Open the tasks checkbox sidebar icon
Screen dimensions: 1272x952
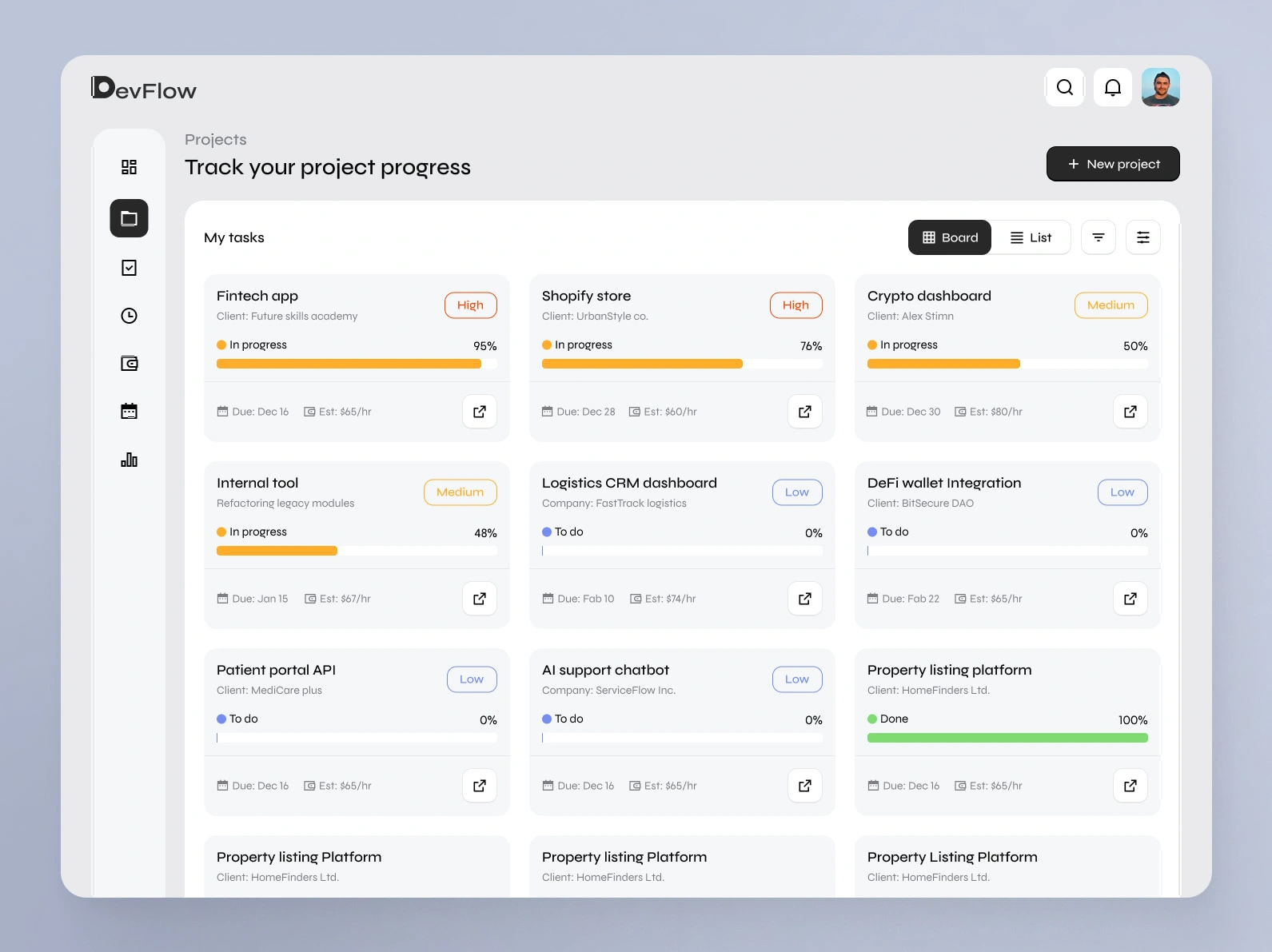tap(129, 268)
